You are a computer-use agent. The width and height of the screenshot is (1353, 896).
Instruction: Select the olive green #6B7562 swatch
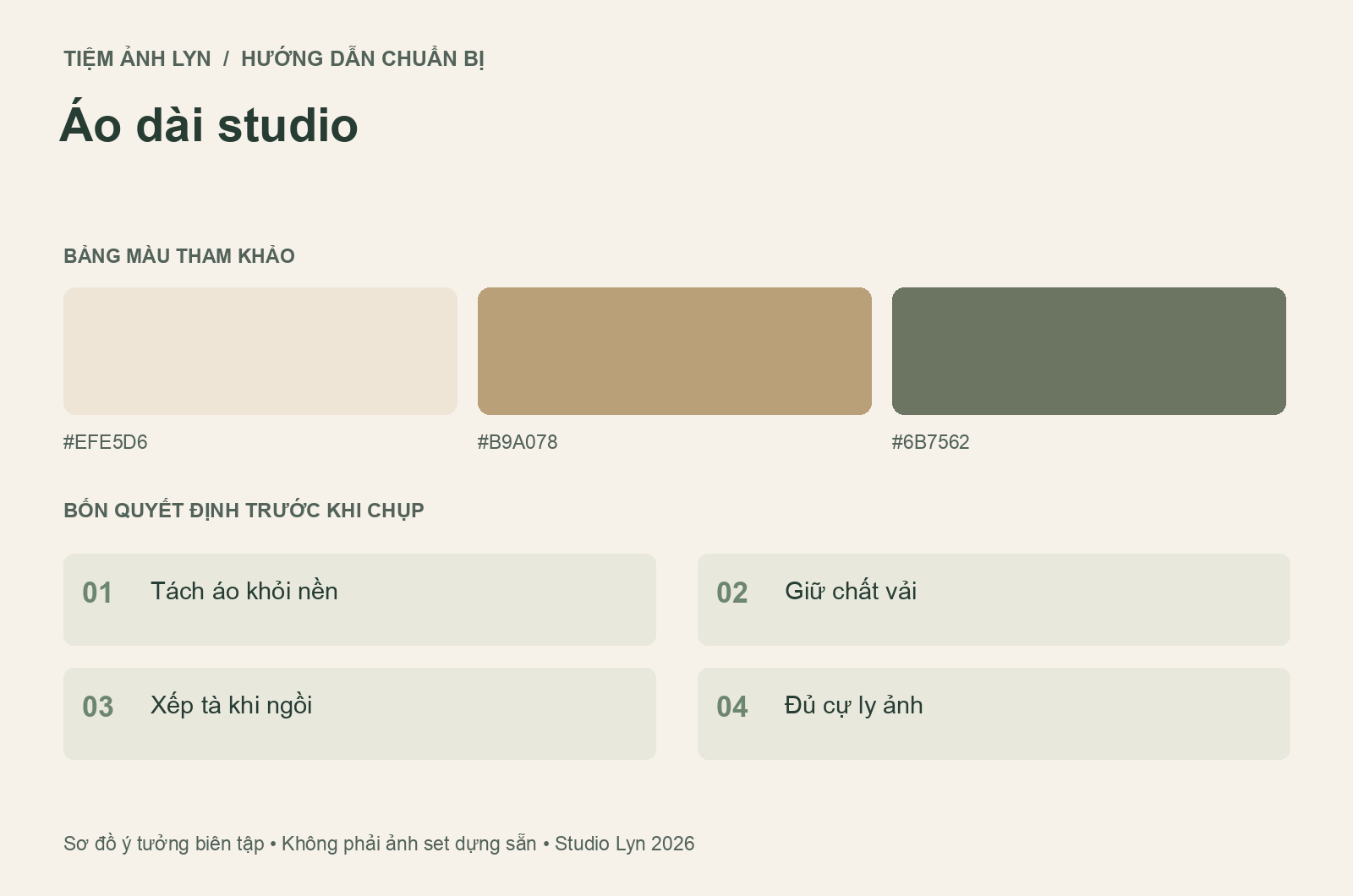click(1089, 351)
